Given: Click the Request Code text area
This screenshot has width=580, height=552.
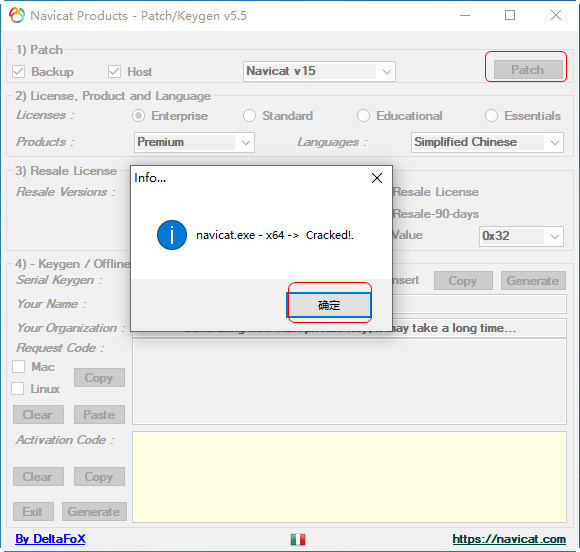Looking at the screenshot, I should pyautogui.click(x=349, y=382).
